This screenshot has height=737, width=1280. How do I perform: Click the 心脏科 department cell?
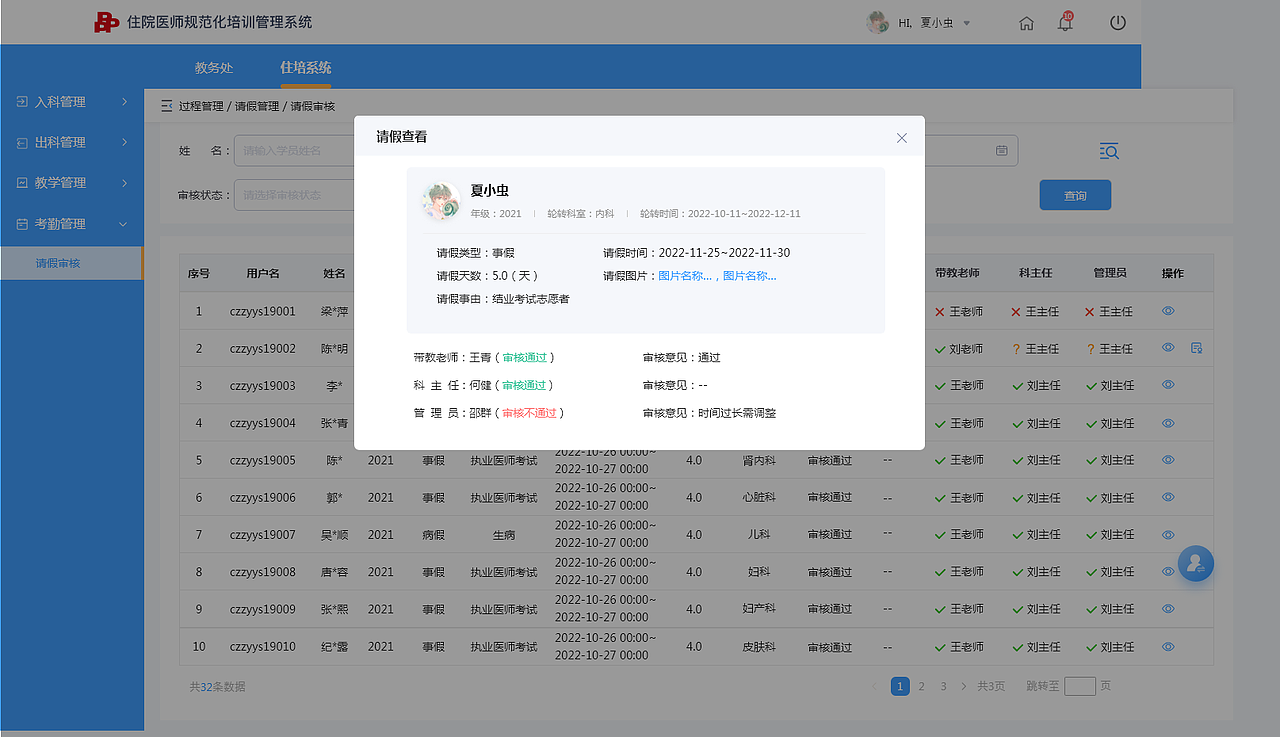pos(759,497)
